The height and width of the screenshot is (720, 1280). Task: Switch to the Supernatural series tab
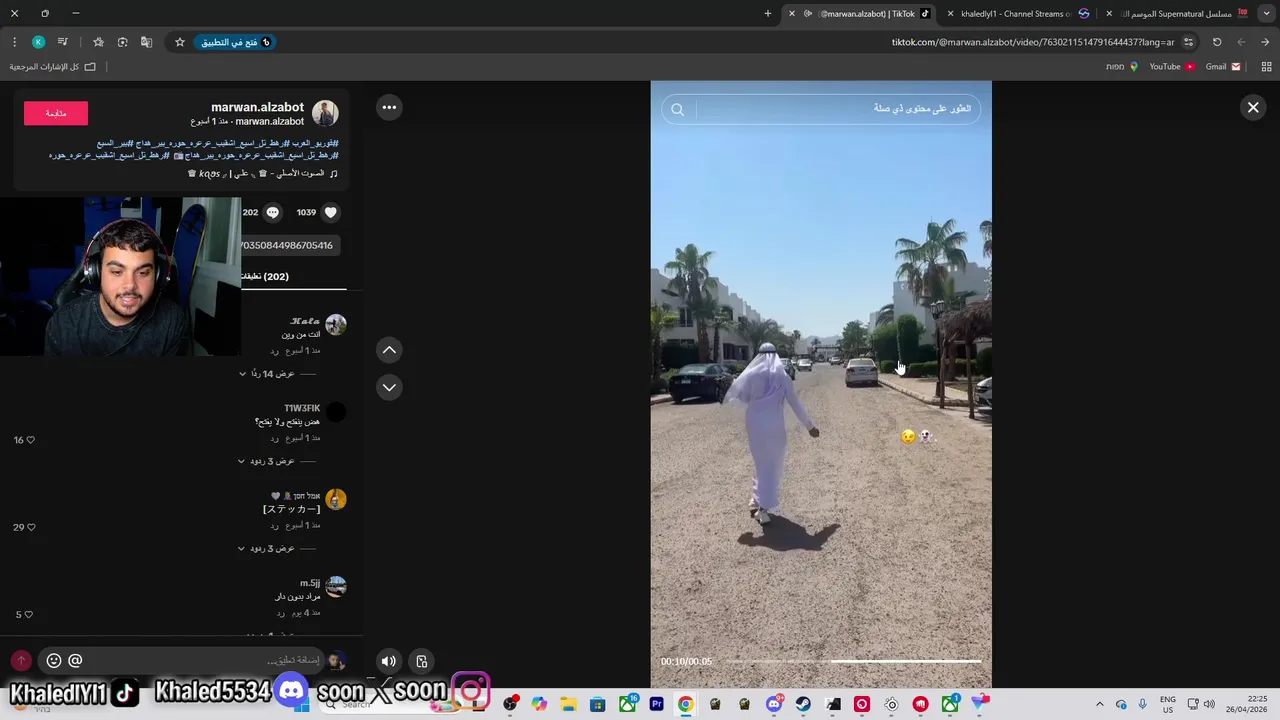pyautogui.click(x=1185, y=14)
